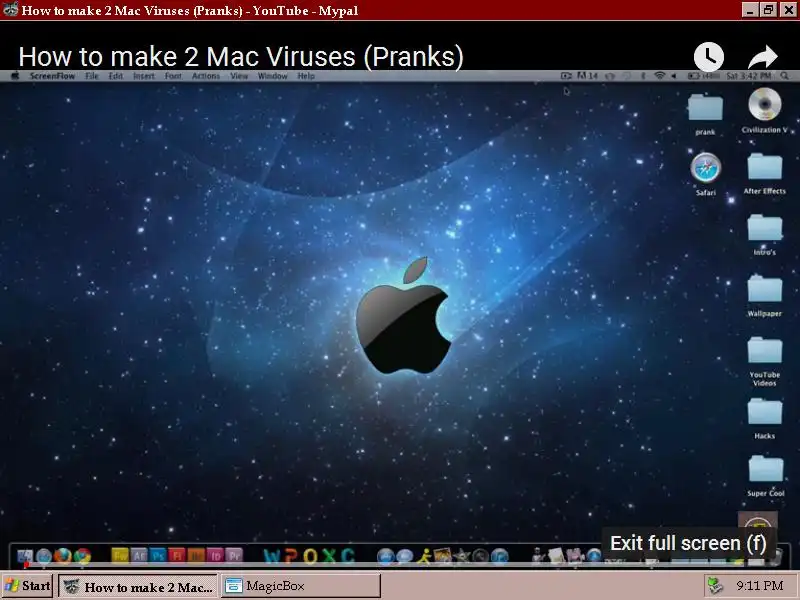The width and height of the screenshot is (800, 600).
Task: Click the Firefox icon in the dock
Action: point(63,555)
